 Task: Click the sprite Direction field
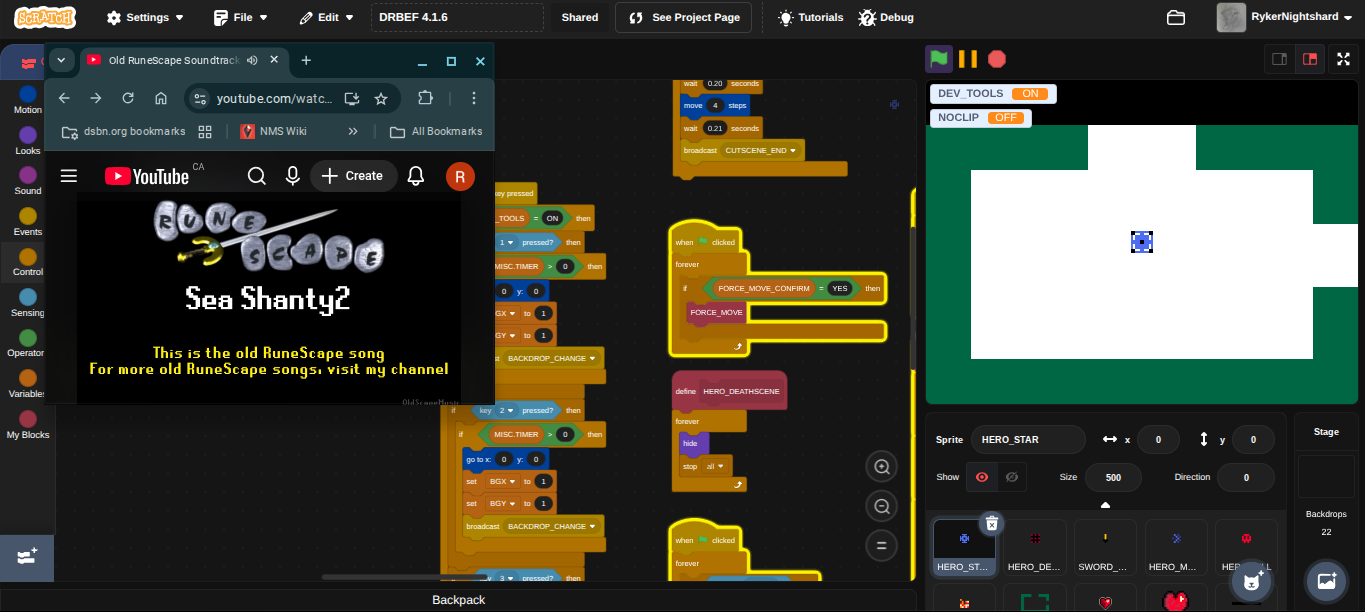(1246, 477)
